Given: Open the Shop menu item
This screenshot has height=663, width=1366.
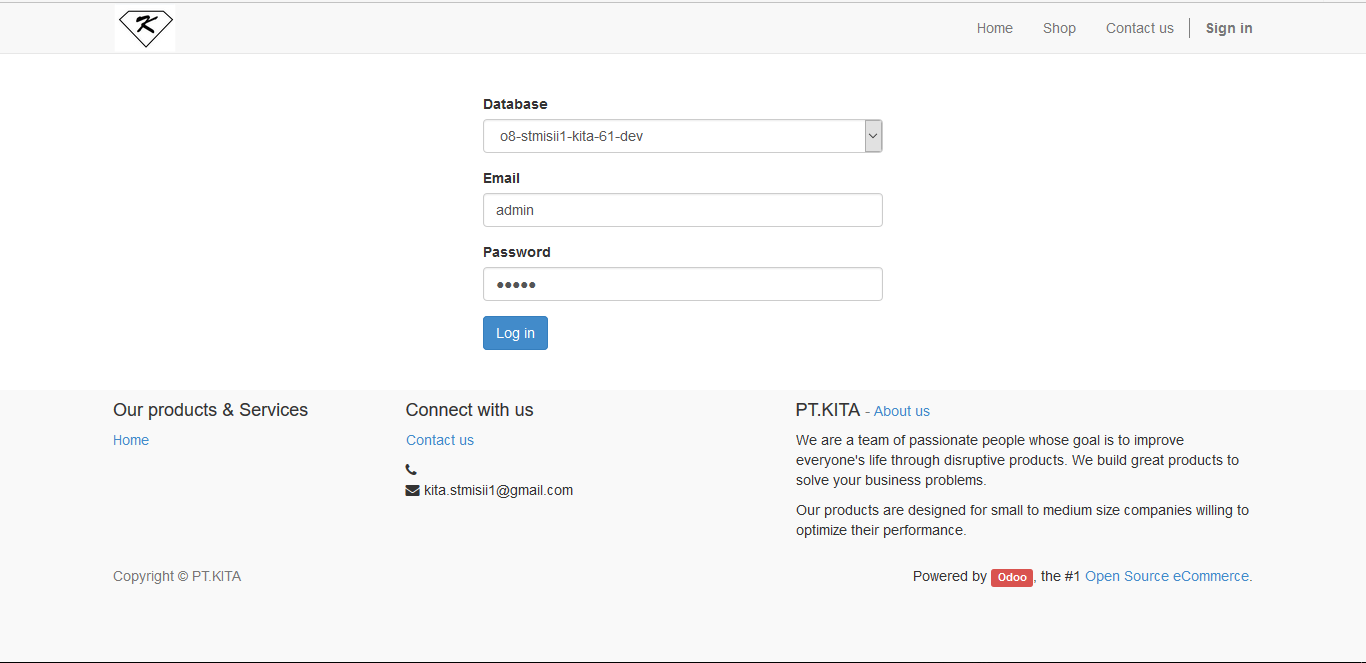Looking at the screenshot, I should pos(1059,28).
